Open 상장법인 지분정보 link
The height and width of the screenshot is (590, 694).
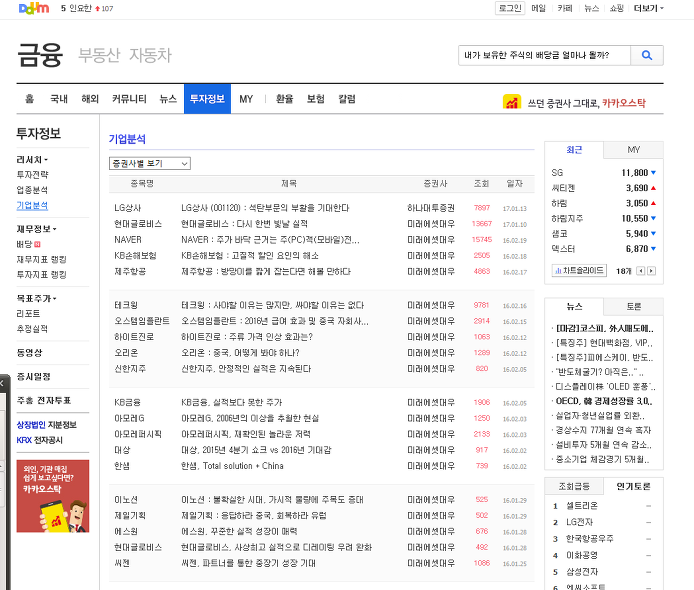pyautogui.click(x=46, y=425)
